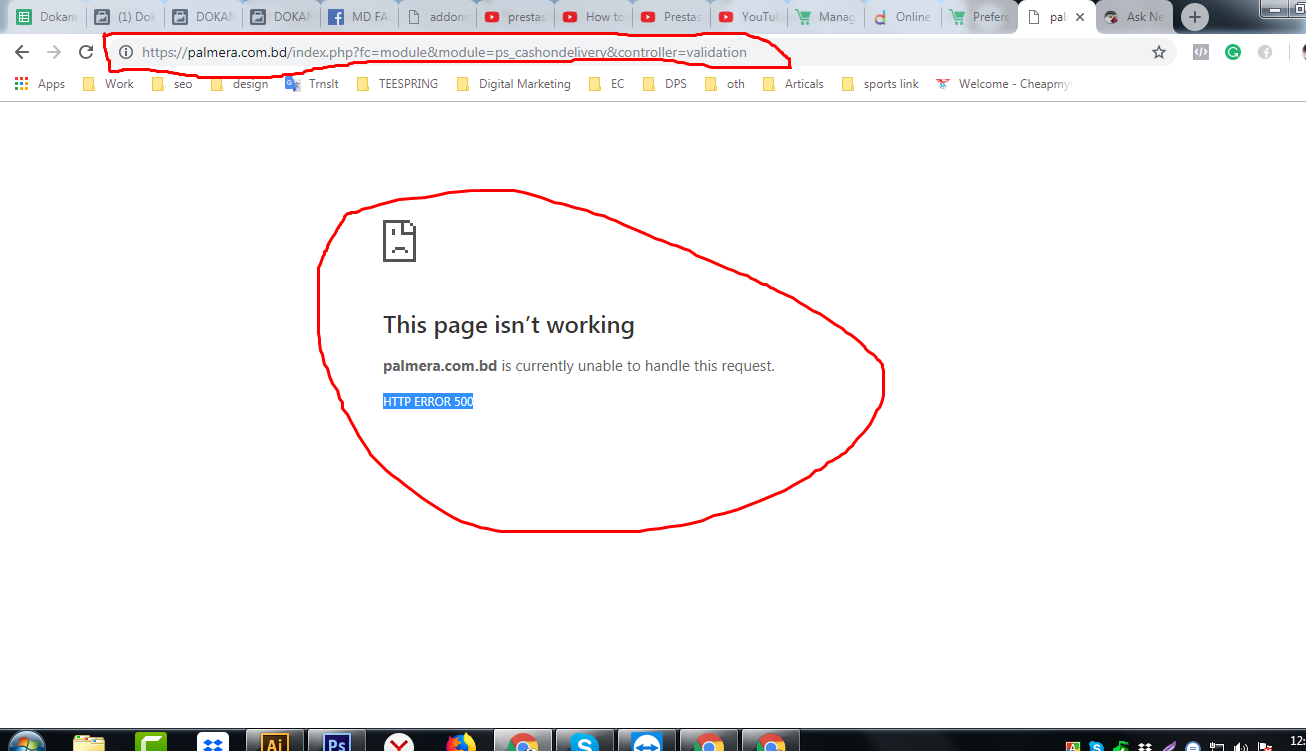Image resolution: width=1306 pixels, height=751 pixels.
Task: Click the HTTP ERROR 500 text
Action: 428,401
